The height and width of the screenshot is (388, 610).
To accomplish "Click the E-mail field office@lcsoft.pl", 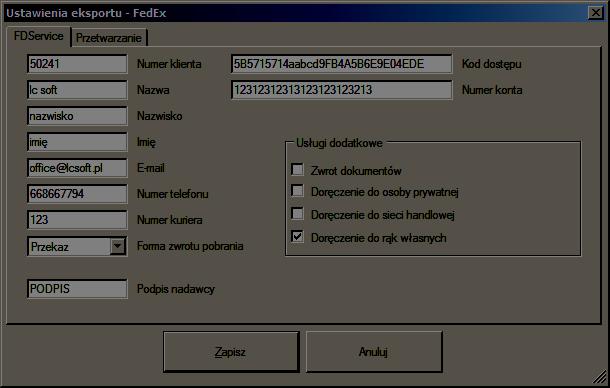I will tap(77, 168).
